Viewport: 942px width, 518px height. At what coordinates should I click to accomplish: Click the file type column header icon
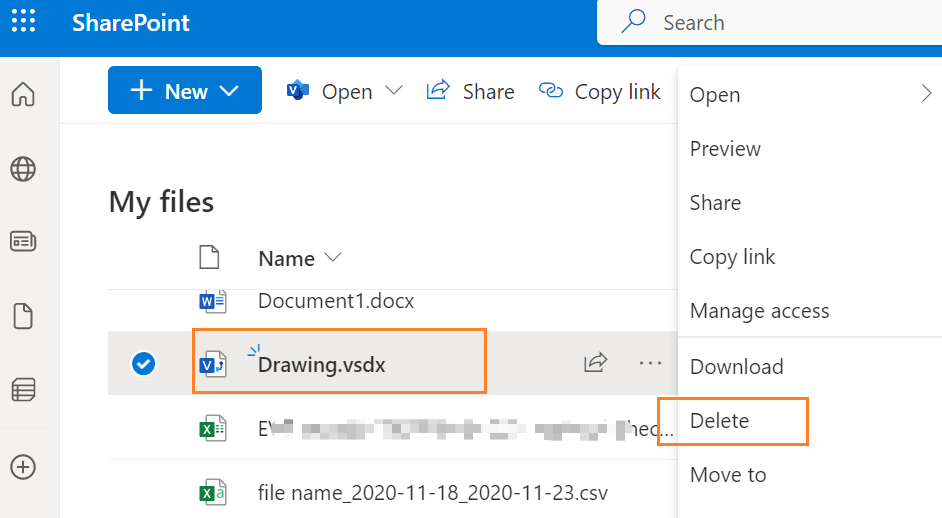[209, 257]
